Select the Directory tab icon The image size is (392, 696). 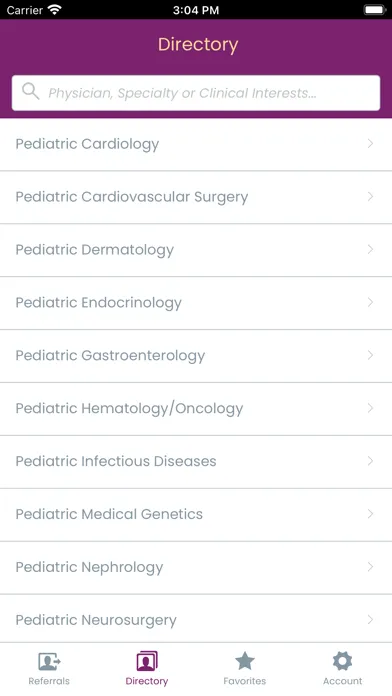pos(147,661)
